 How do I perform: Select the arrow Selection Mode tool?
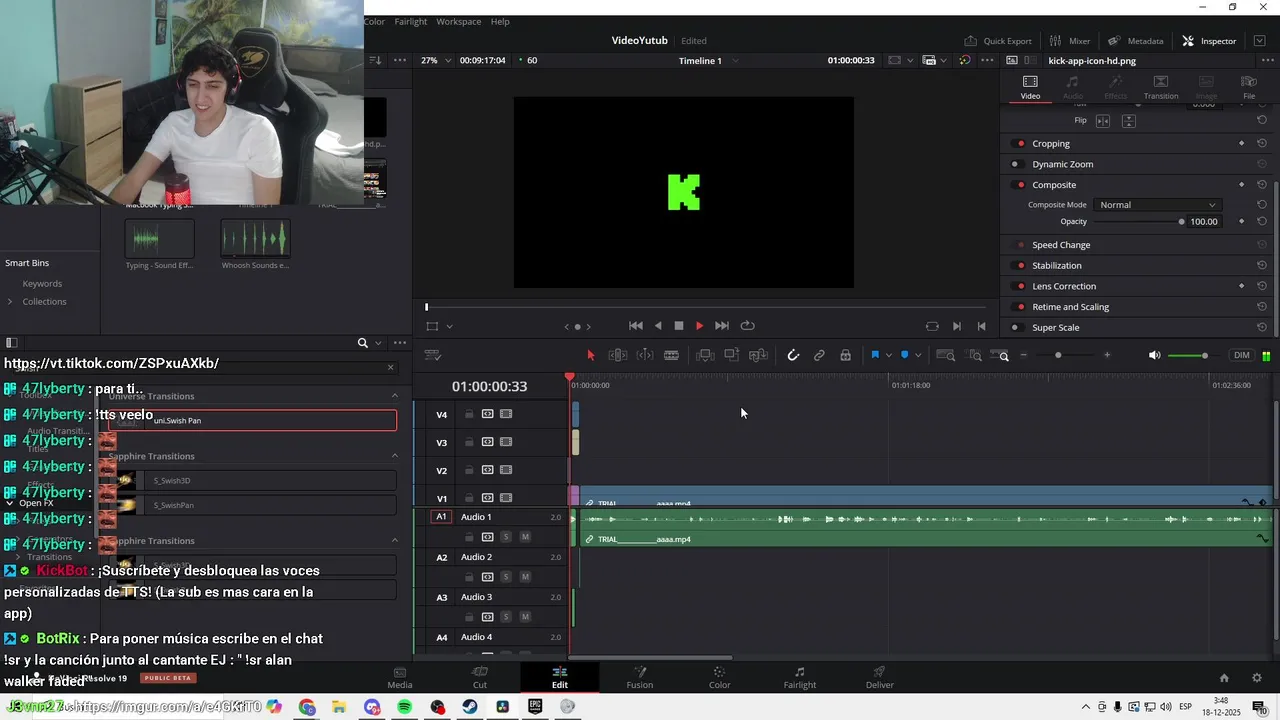[x=590, y=355]
